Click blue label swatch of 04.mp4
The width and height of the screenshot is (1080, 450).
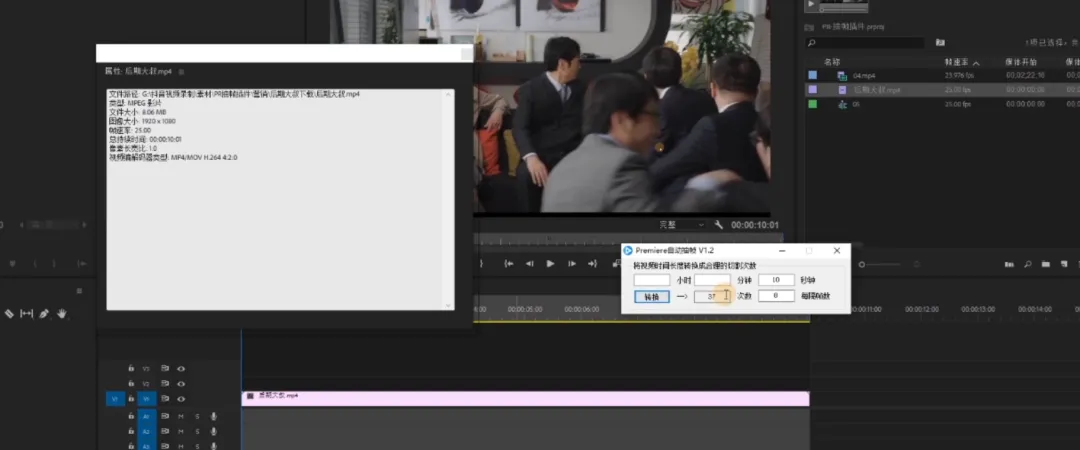click(x=813, y=75)
